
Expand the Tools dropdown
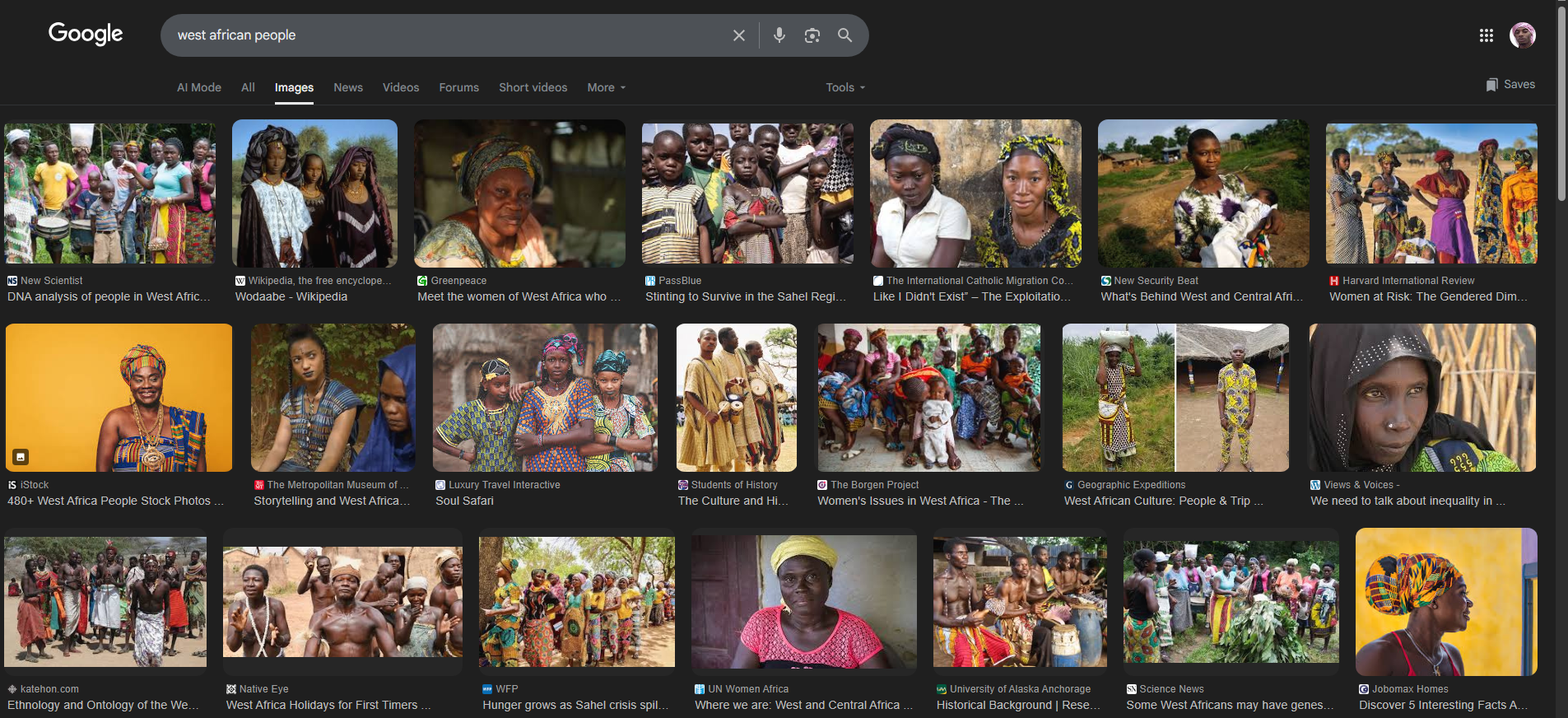coord(845,87)
